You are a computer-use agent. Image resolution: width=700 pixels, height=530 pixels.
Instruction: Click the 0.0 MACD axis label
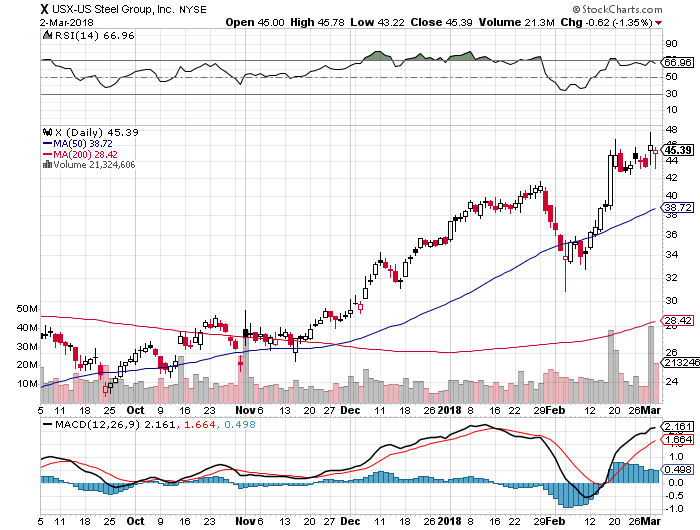(676, 483)
